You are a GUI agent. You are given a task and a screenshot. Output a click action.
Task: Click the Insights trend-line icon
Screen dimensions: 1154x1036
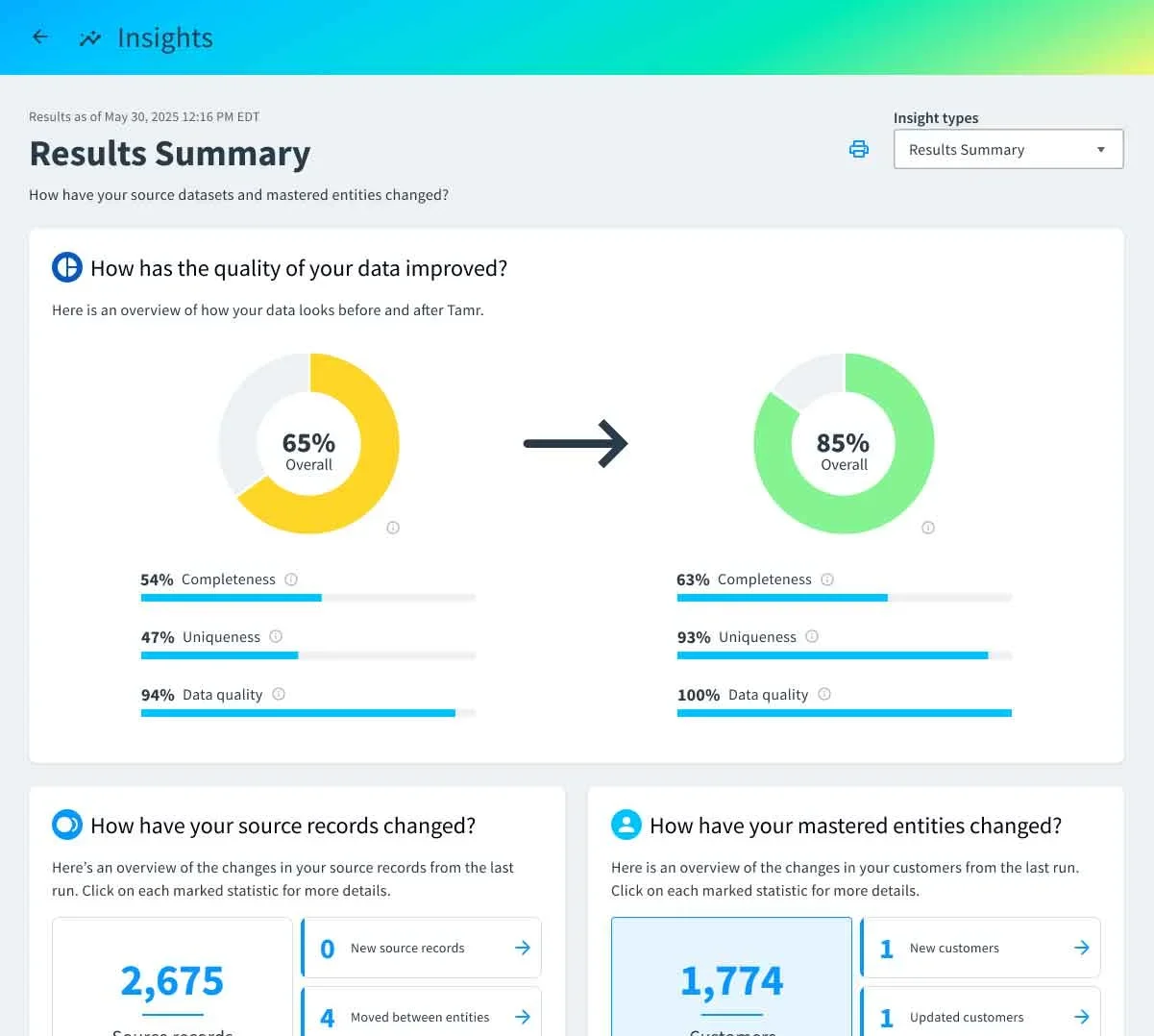coord(90,38)
